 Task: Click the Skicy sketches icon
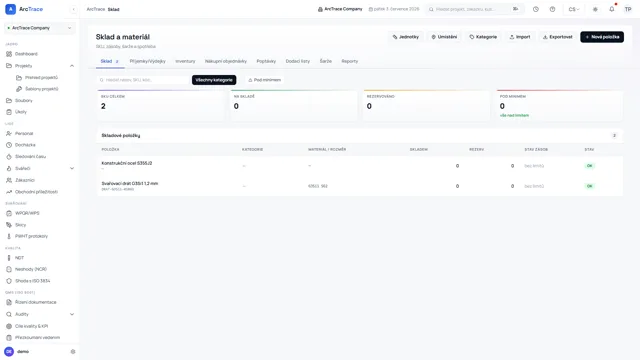pos(9,225)
